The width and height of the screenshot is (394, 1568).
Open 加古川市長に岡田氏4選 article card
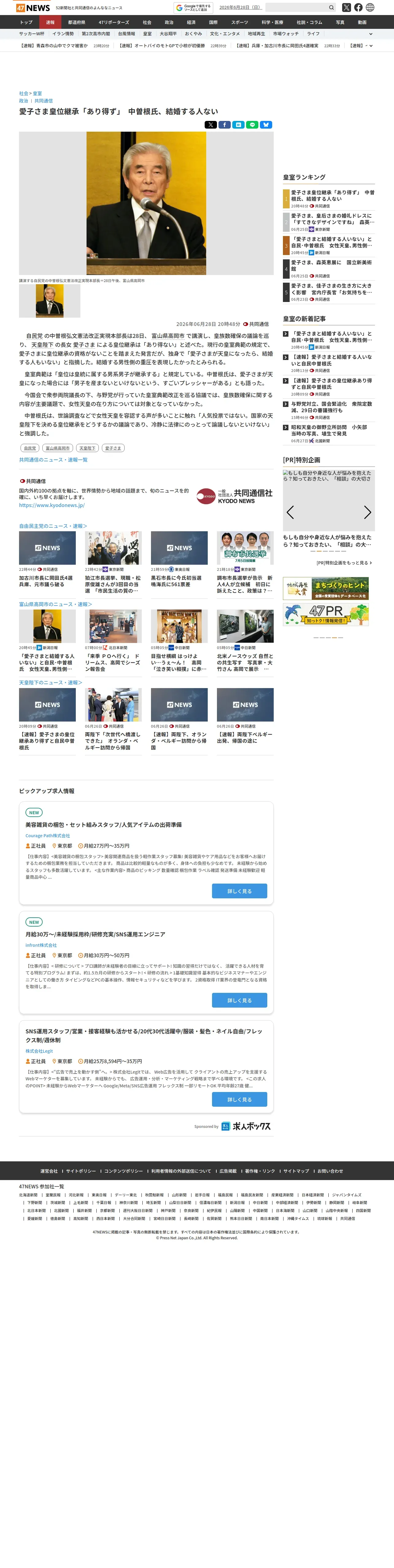coord(48,581)
